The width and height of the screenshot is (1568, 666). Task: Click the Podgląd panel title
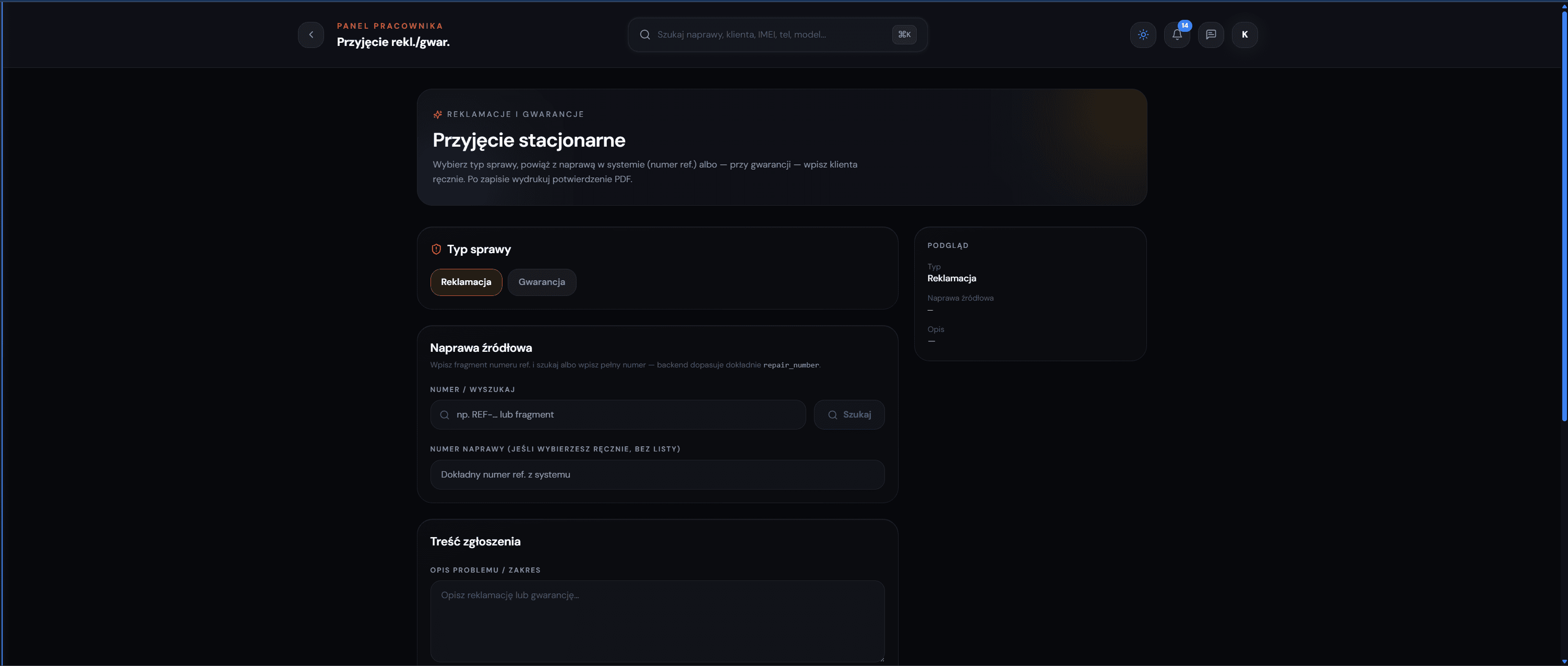tap(947, 246)
